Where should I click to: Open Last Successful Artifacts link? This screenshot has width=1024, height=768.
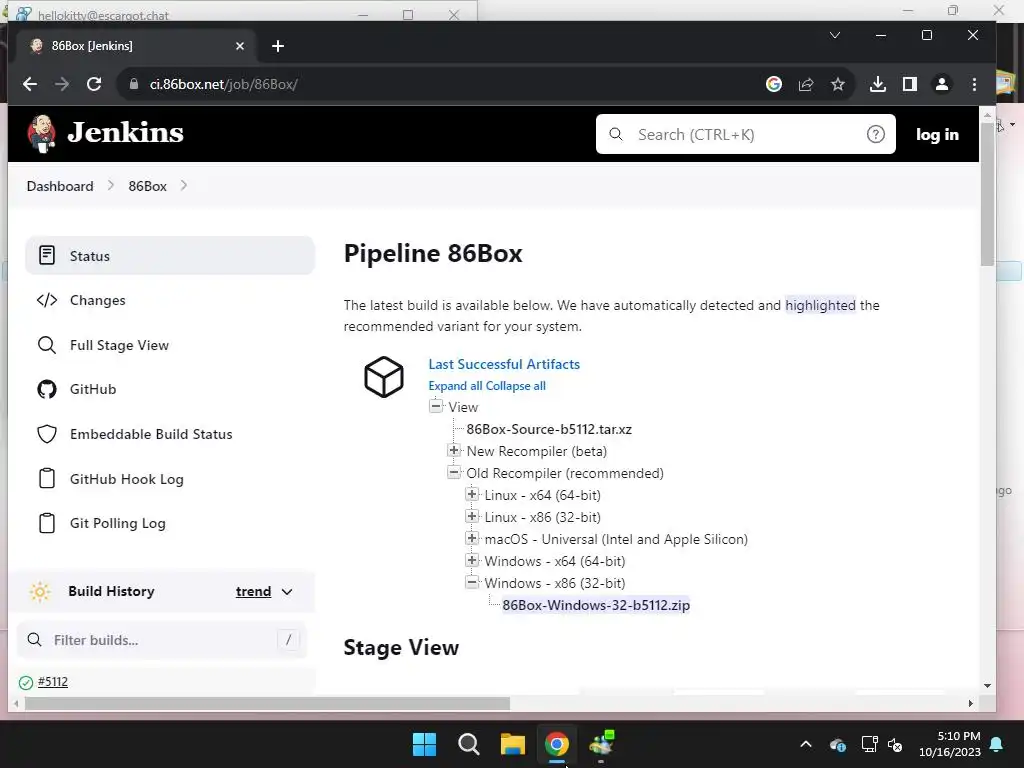pyautogui.click(x=504, y=364)
